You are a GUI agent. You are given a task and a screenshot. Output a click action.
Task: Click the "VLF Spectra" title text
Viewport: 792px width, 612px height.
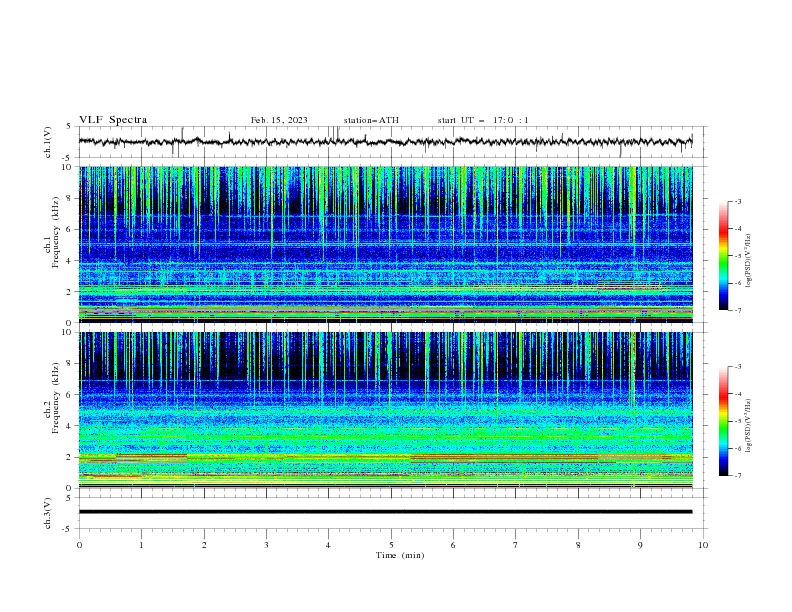click(113, 120)
